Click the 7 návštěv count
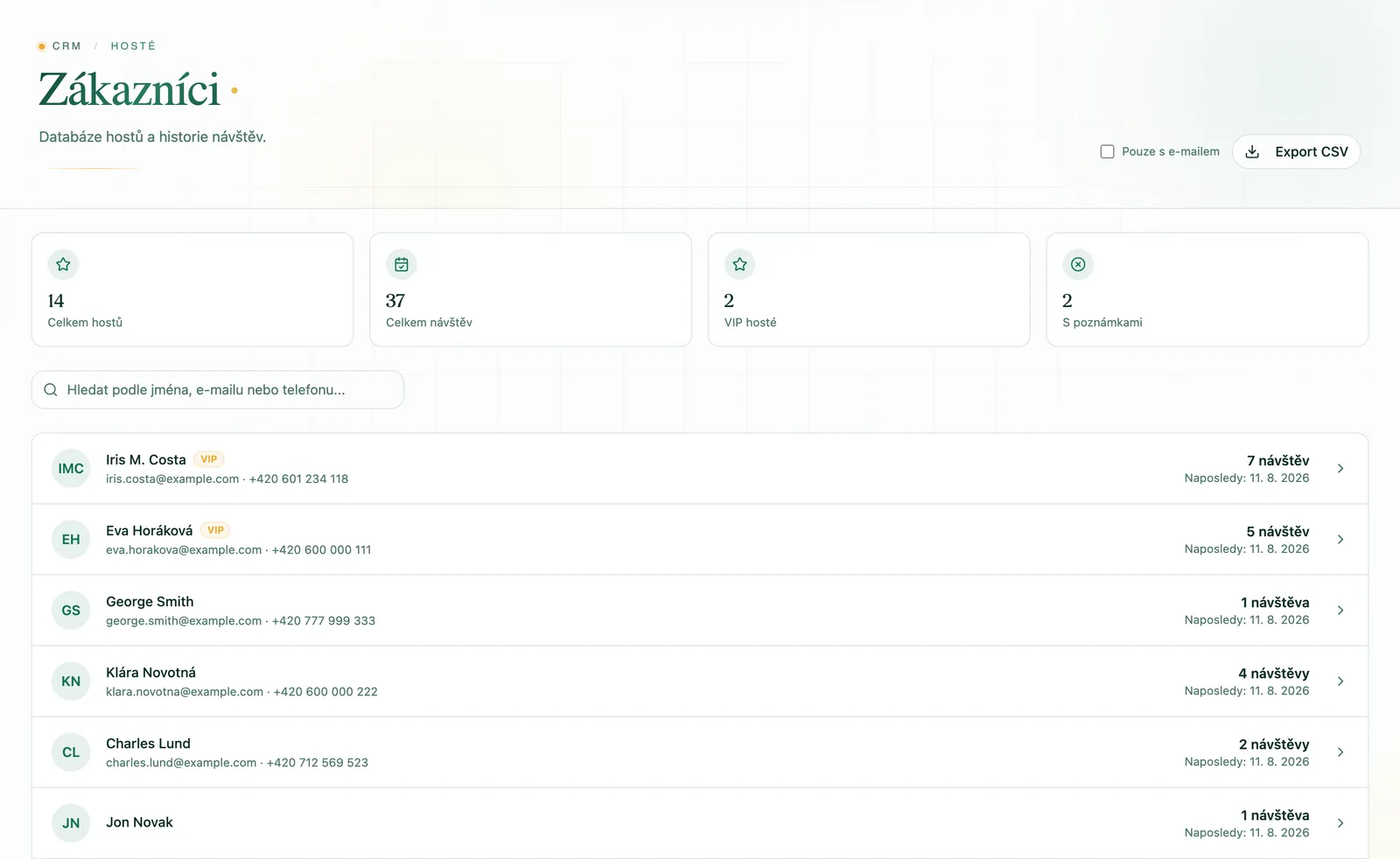 1278,461
